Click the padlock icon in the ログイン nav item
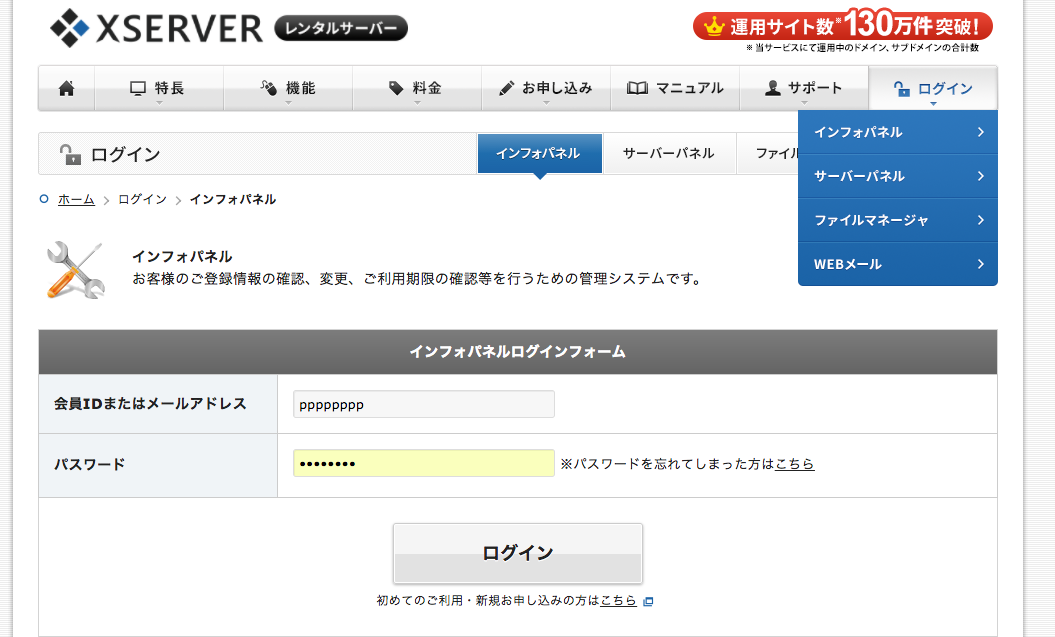This screenshot has width=1055, height=637. tap(902, 88)
